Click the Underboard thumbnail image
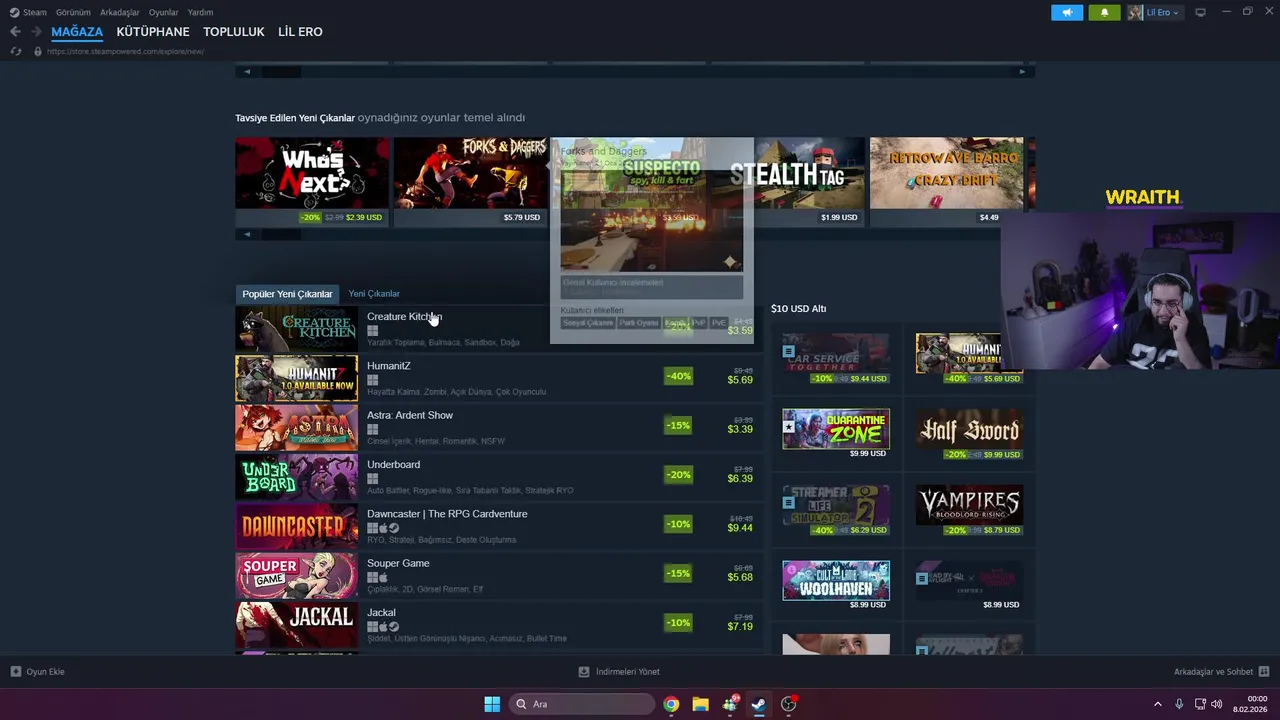 [x=296, y=477]
